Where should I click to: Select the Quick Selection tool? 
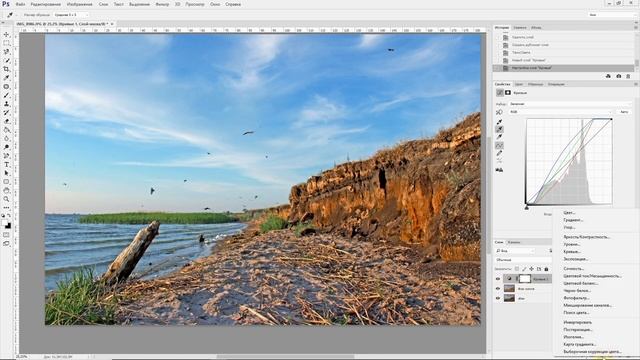pos(6,60)
